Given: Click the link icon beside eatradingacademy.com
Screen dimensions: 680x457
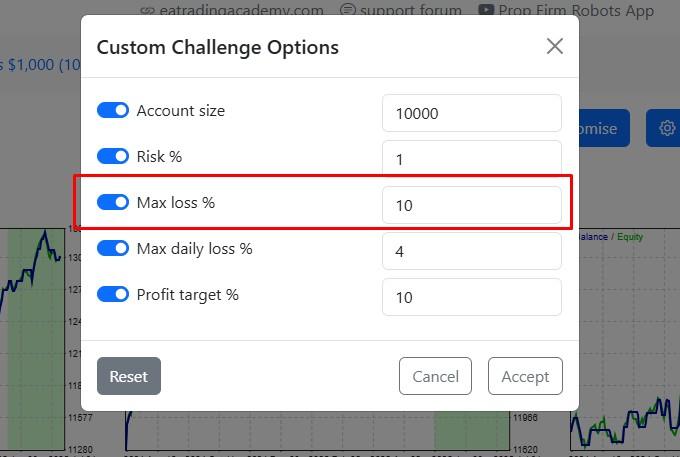Looking at the screenshot, I should tap(147, 11).
